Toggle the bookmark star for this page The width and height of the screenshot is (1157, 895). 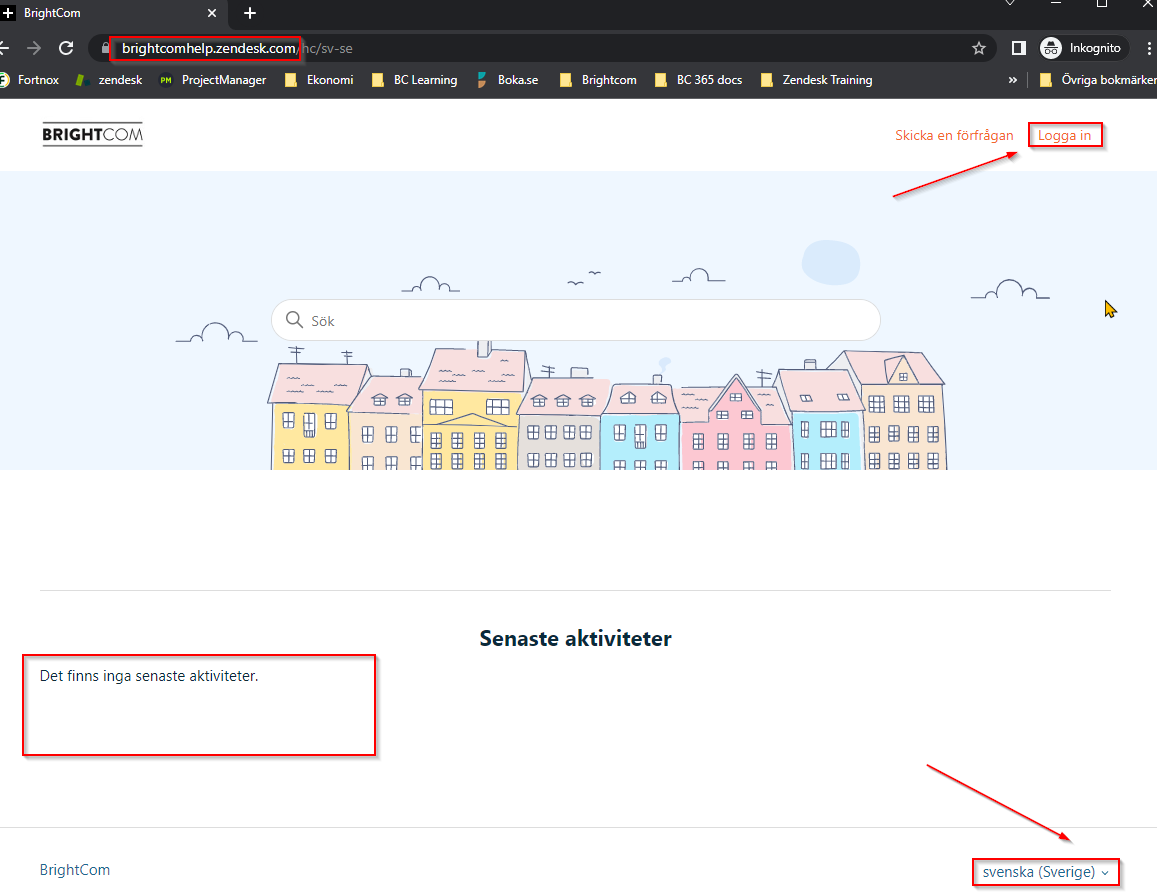[978, 47]
